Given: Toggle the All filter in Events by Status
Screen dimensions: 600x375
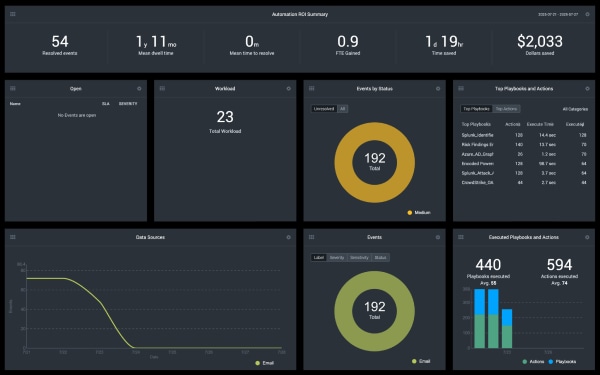Looking at the screenshot, I should [342, 109].
